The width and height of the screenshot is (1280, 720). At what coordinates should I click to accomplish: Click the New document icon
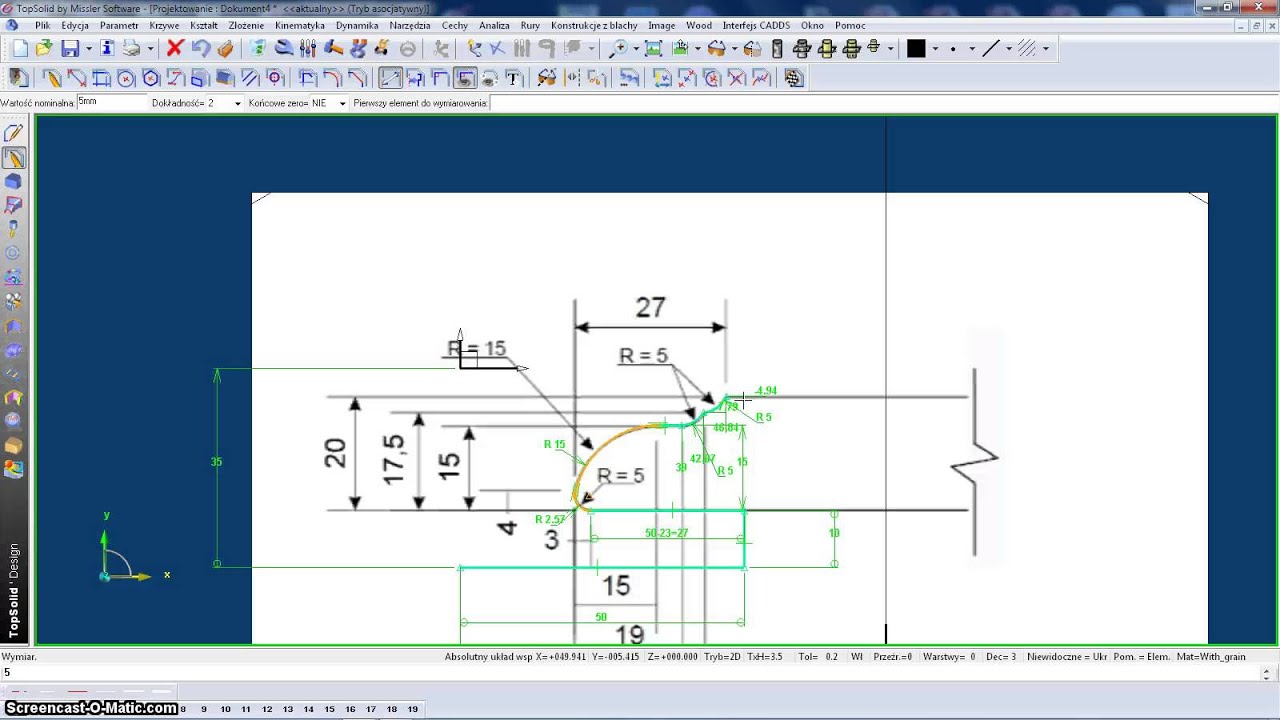point(20,48)
